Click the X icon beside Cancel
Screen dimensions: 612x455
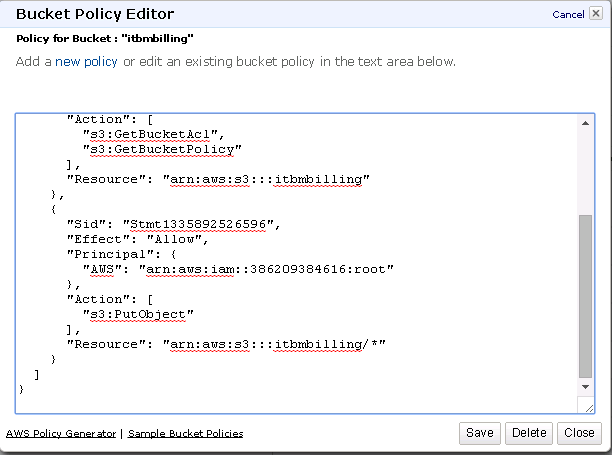(x=596, y=14)
